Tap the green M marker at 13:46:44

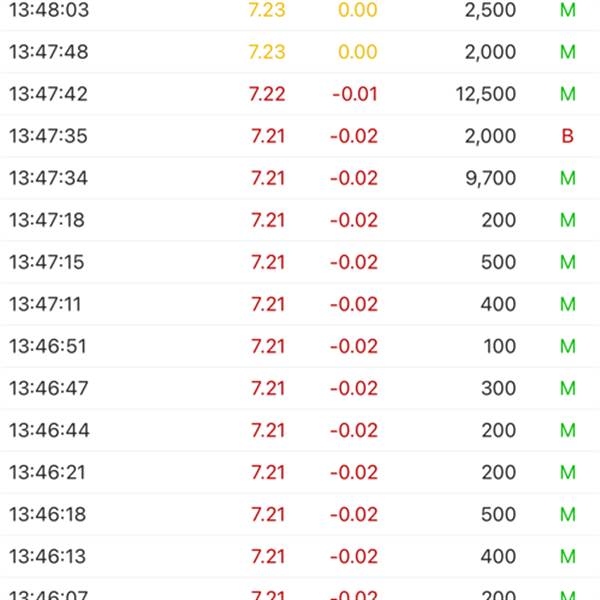pyautogui.click(x=568, y=430)
